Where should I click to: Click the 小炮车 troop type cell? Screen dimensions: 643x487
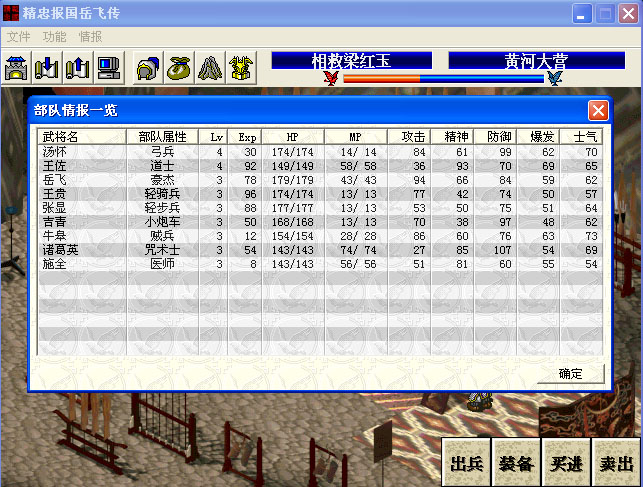click(x=162, y=222)
